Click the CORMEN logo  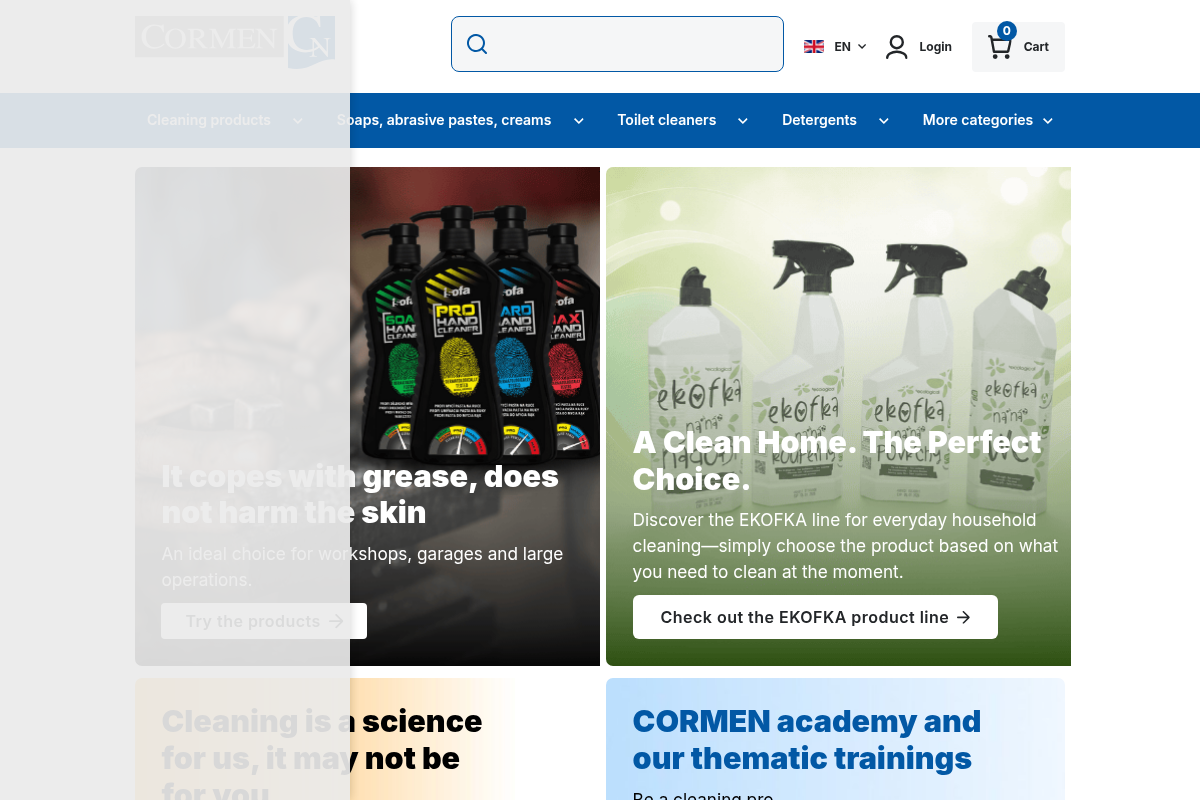235,42
